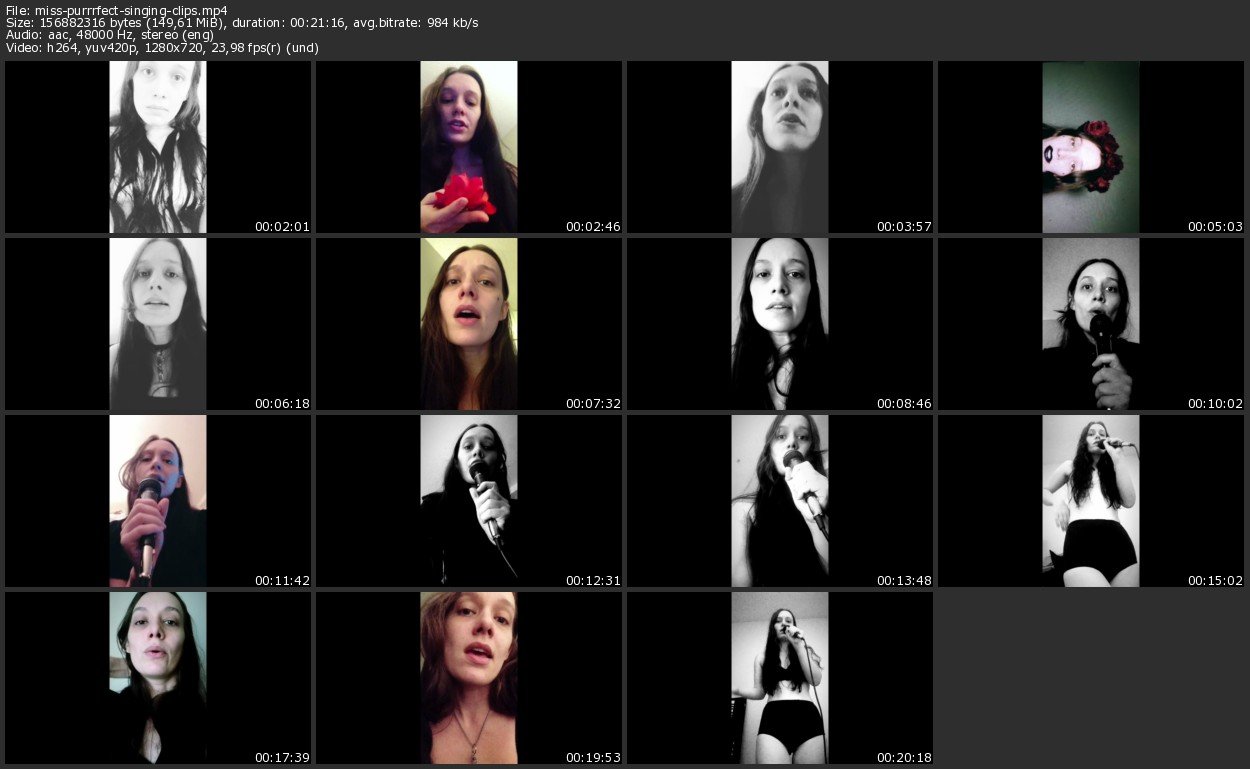Select the frame showing a red flower in hand
The image size is (1250, 769).
click(468, 147)
